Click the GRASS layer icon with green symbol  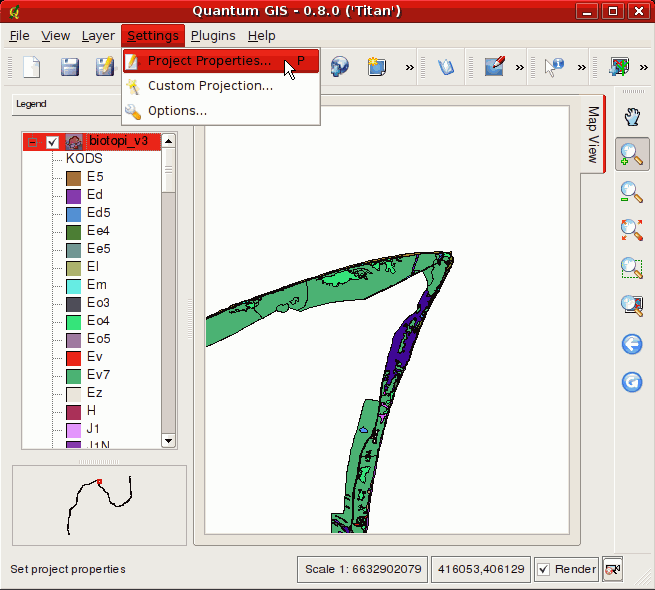(x=619, y=67)
